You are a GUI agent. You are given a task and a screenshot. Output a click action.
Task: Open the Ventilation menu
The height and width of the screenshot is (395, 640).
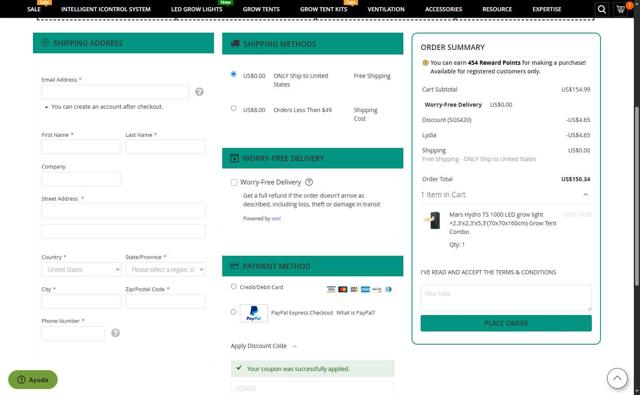386,9
